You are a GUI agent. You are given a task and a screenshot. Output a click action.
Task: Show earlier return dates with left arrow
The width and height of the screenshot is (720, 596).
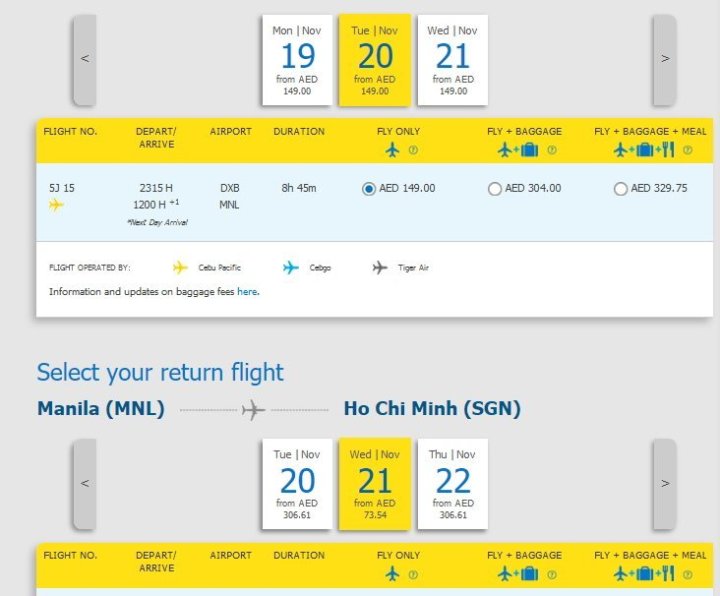click(x=85, y=484)
